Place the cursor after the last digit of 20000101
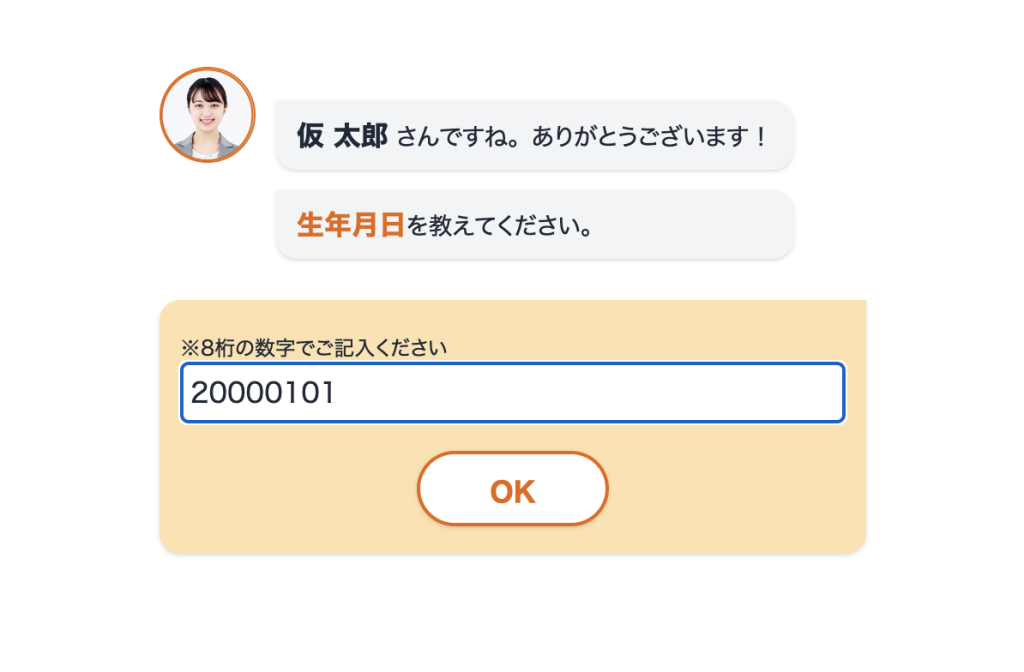This screenshot has height=672, width=1024. 335,393
